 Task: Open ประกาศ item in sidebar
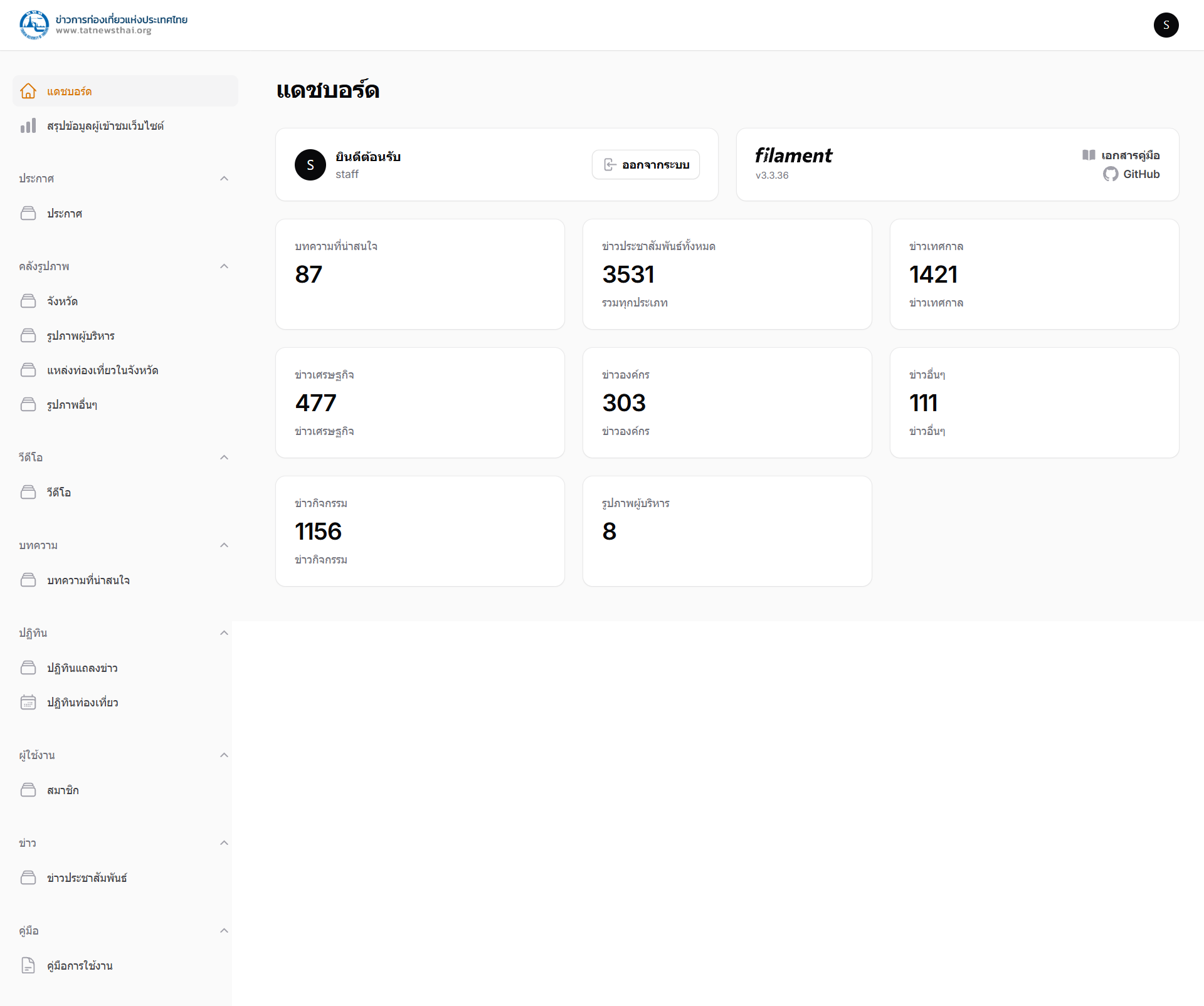point(125,213)
